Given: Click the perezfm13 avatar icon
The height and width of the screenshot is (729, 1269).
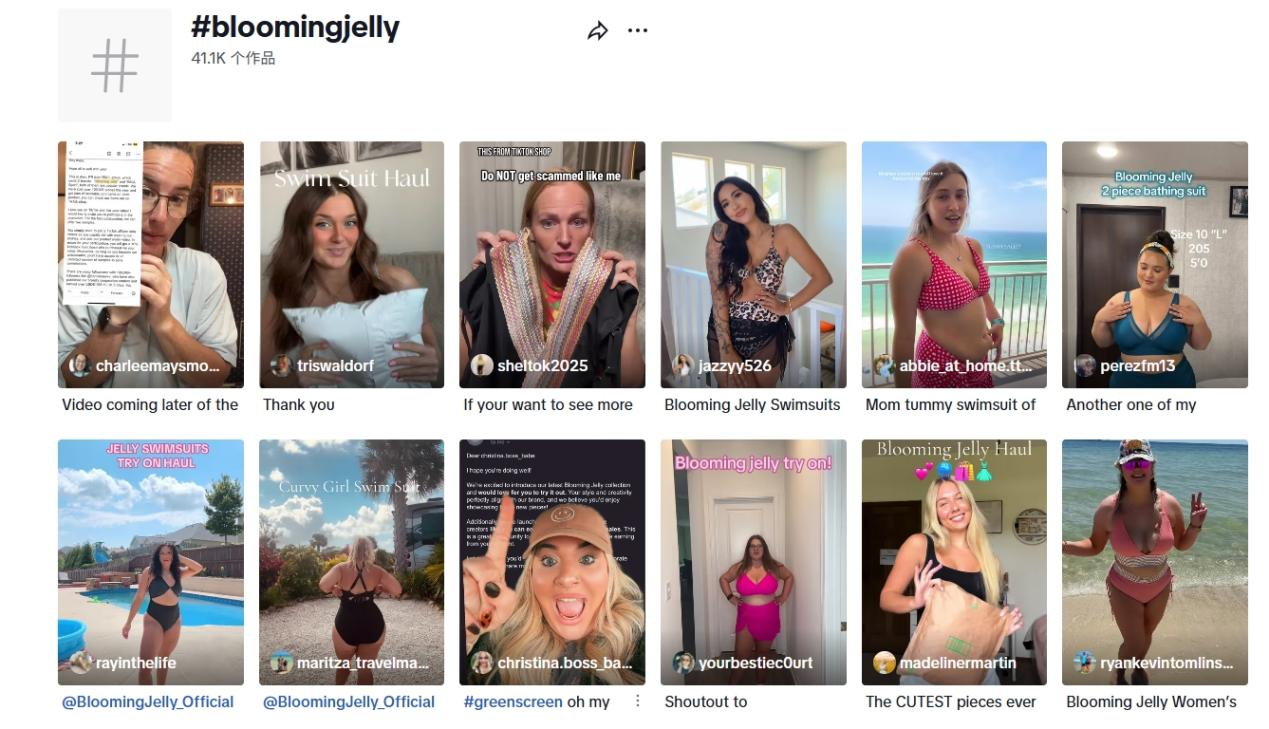Looking at the screenshot, I should (x=1085, y=366).
